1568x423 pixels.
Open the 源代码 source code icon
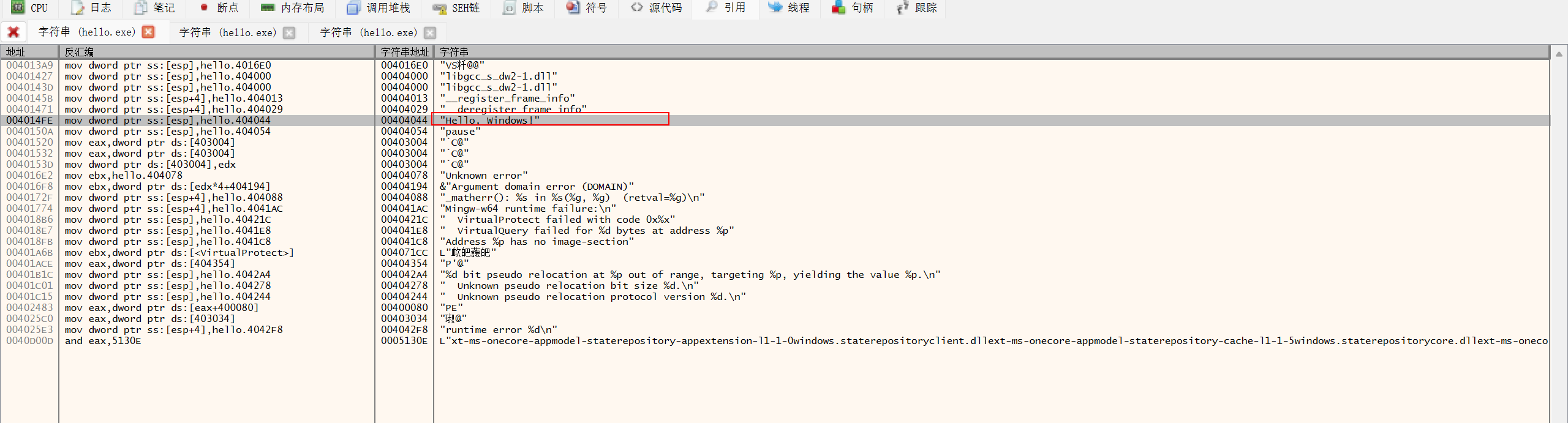click(637, 7)
